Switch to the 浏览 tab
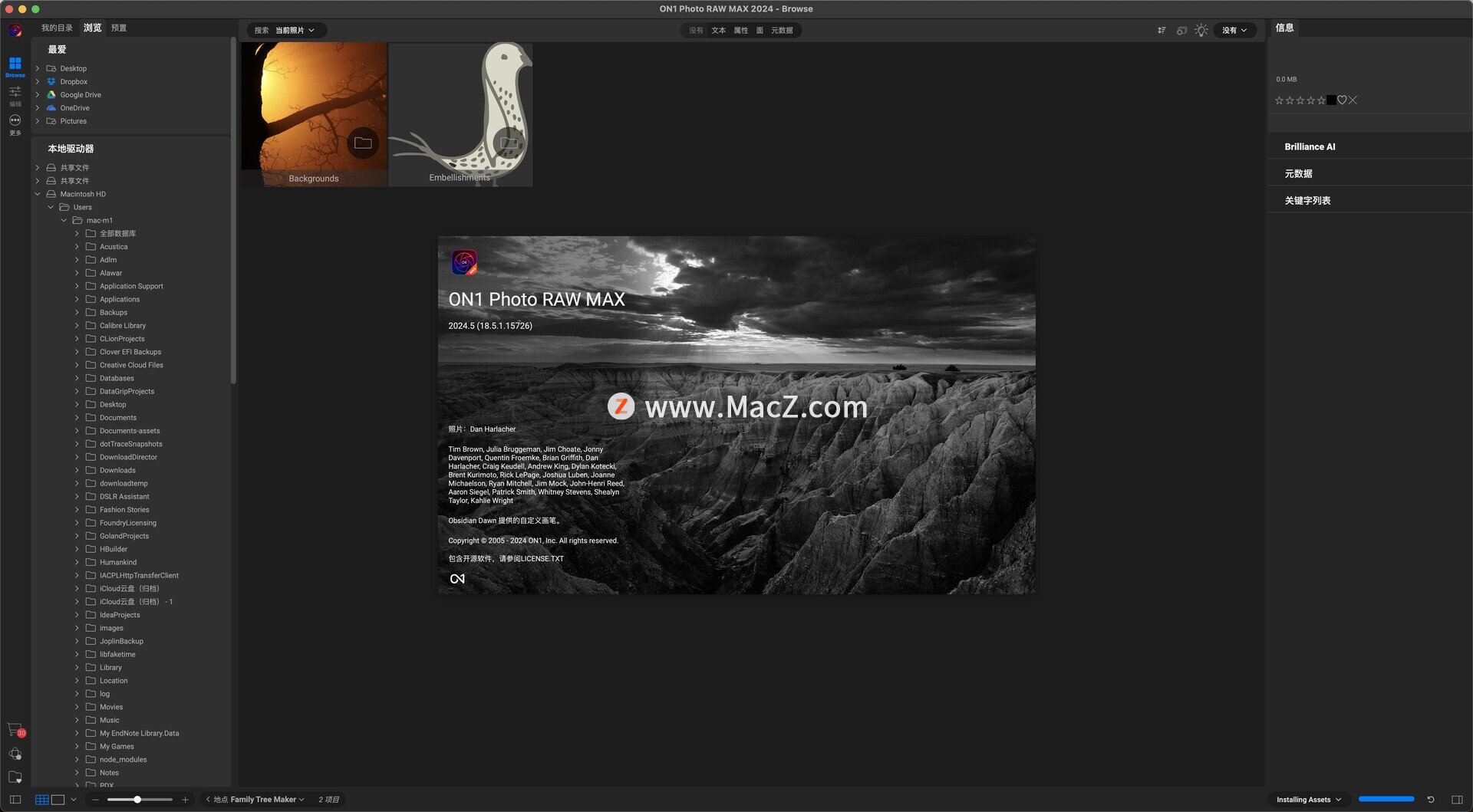Viewport: 1473px width, 812px height. (x=93, y=28)
